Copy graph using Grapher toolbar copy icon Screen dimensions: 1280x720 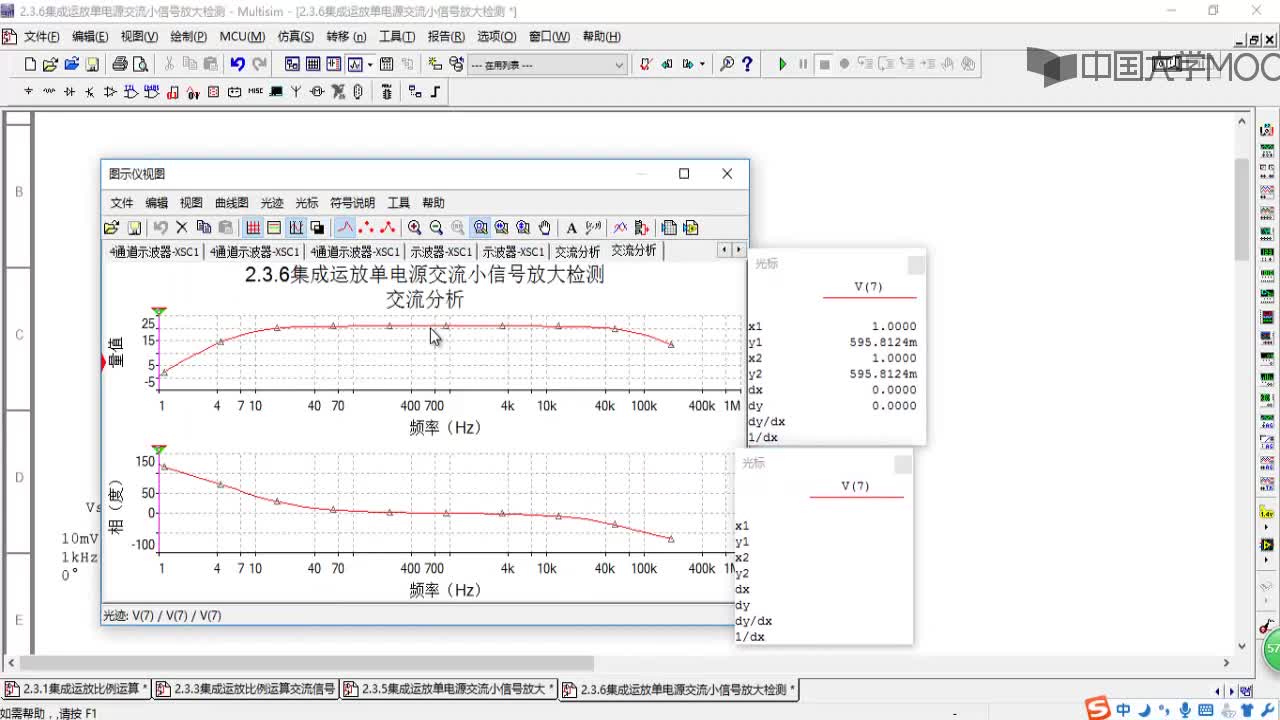[204, 228]
